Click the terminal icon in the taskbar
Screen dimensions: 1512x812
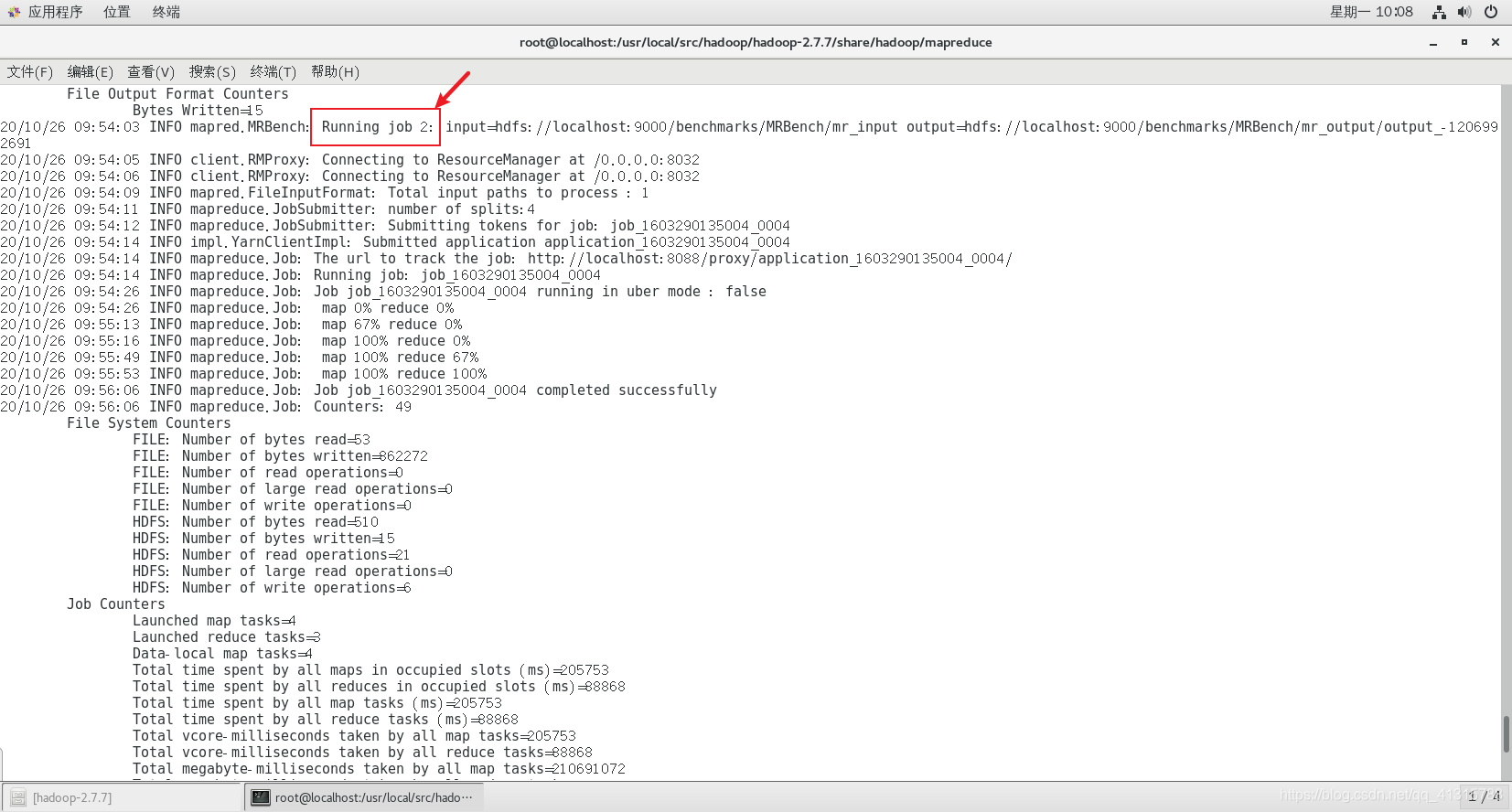click(261, 797)
